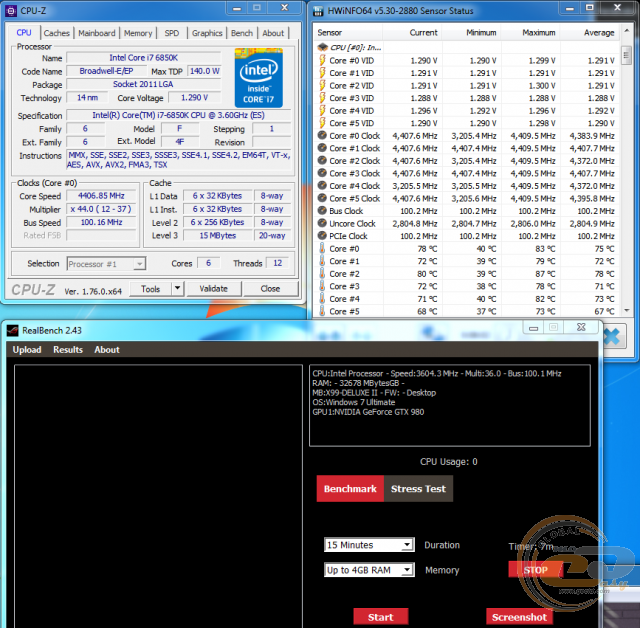640x628 pixels.
Task: Open the Upload menu in RealBench
Action: pyautogui.click(x=27, y=350)
